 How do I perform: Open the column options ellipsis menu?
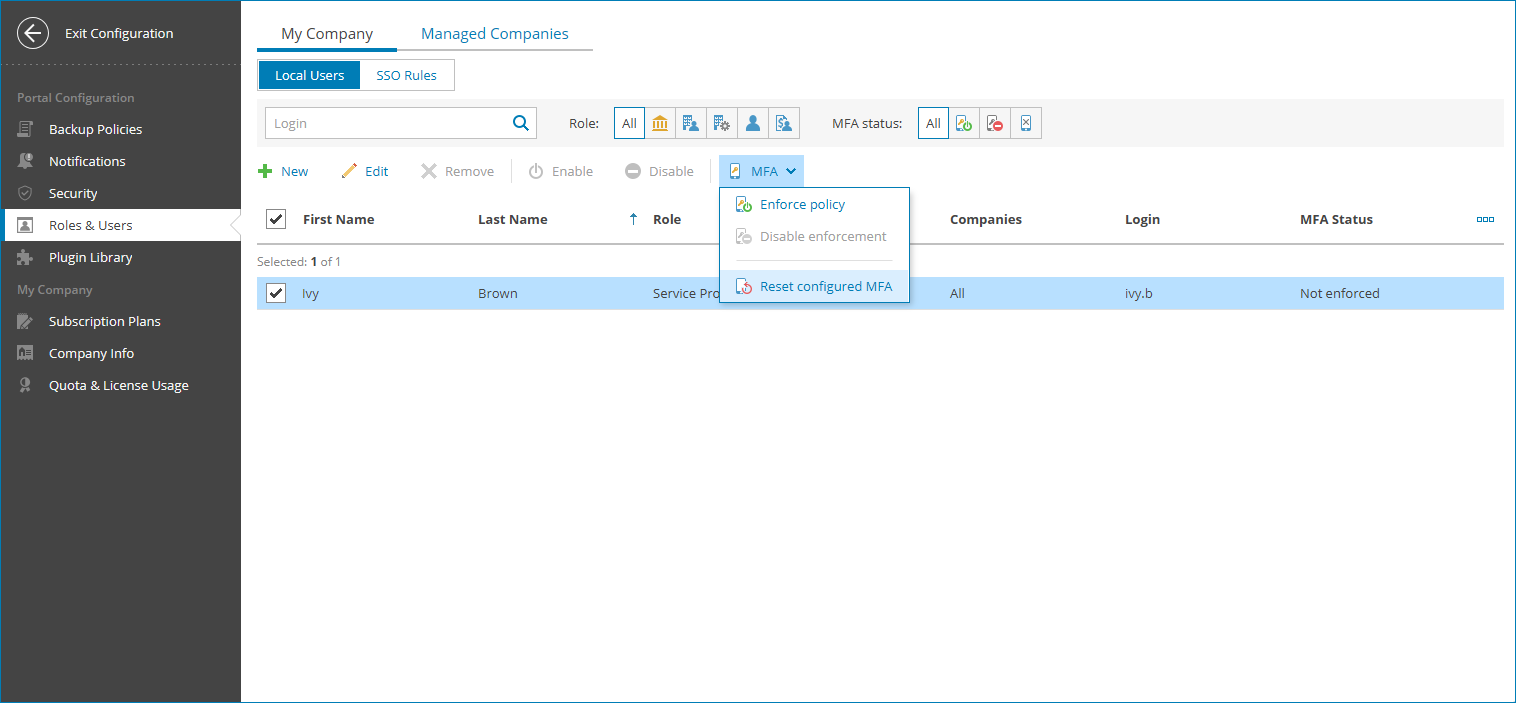(1484, 218)
